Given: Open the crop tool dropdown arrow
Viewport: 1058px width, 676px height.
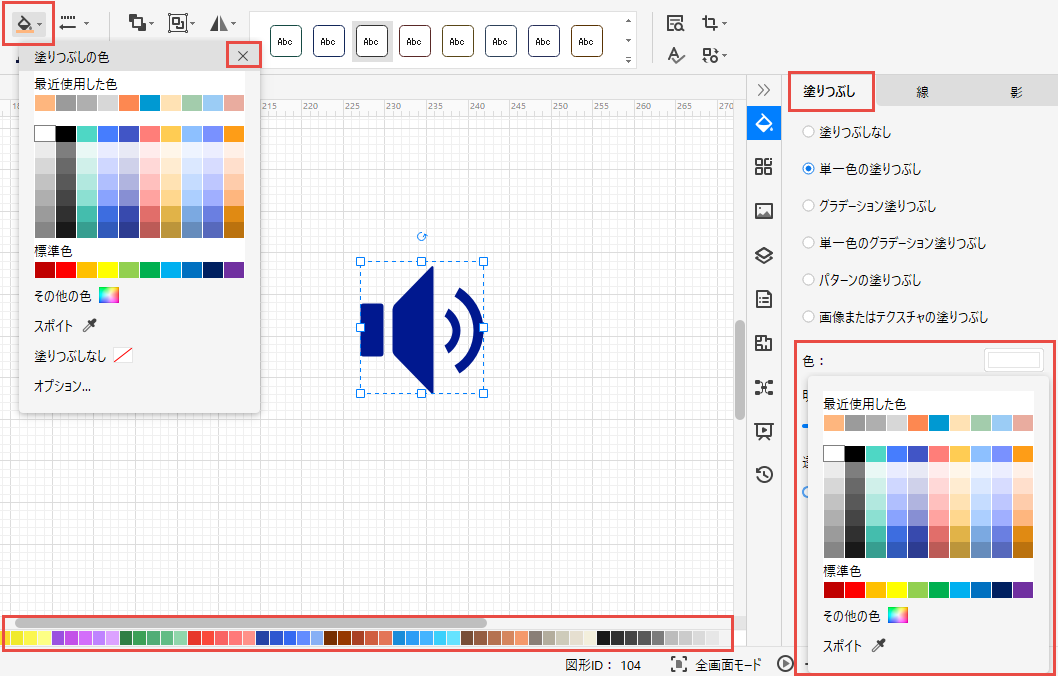Looking at the screenshot, I should (x=724, y=23).
